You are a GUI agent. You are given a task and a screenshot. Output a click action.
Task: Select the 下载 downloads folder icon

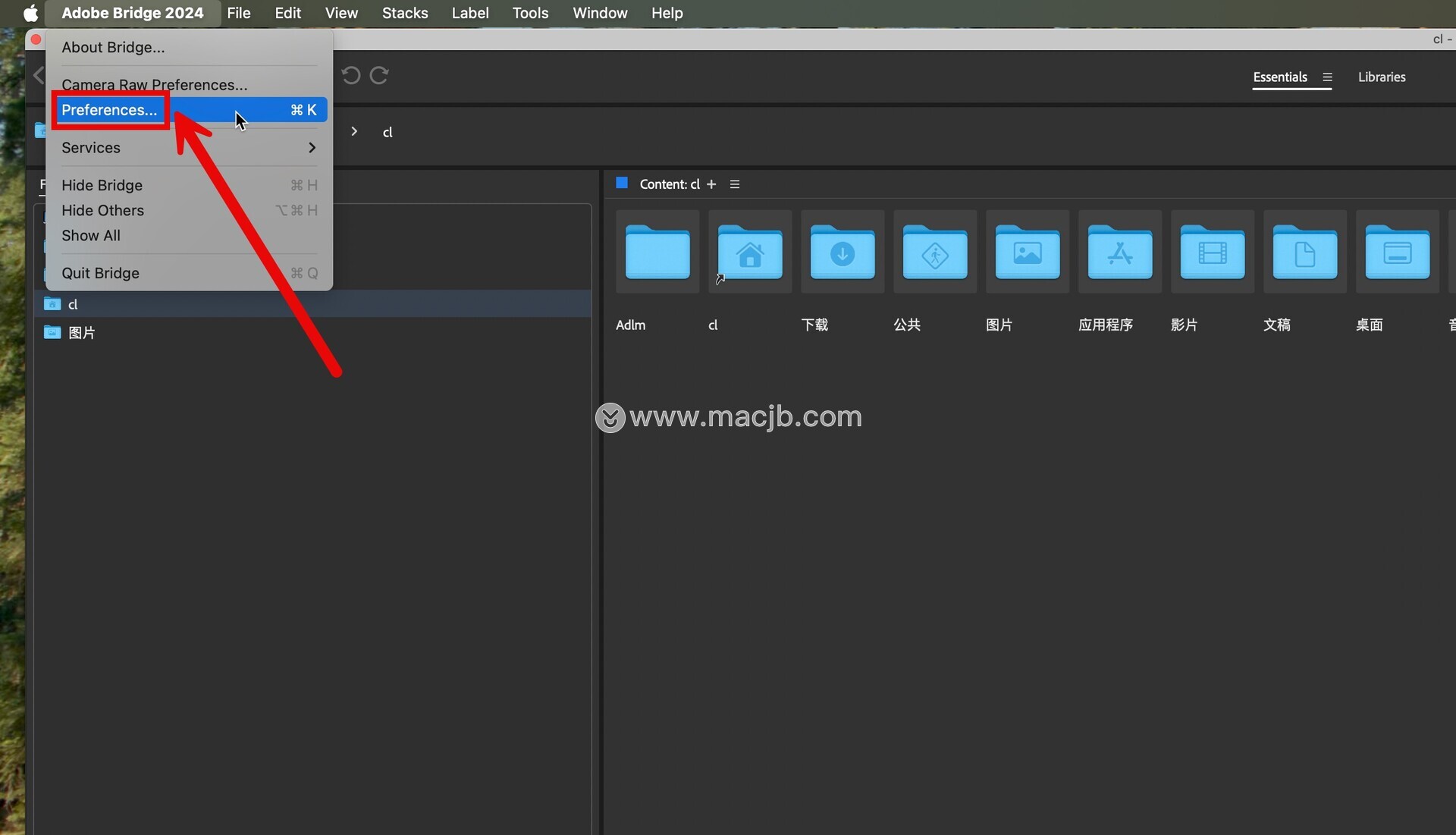click(843, 252)
